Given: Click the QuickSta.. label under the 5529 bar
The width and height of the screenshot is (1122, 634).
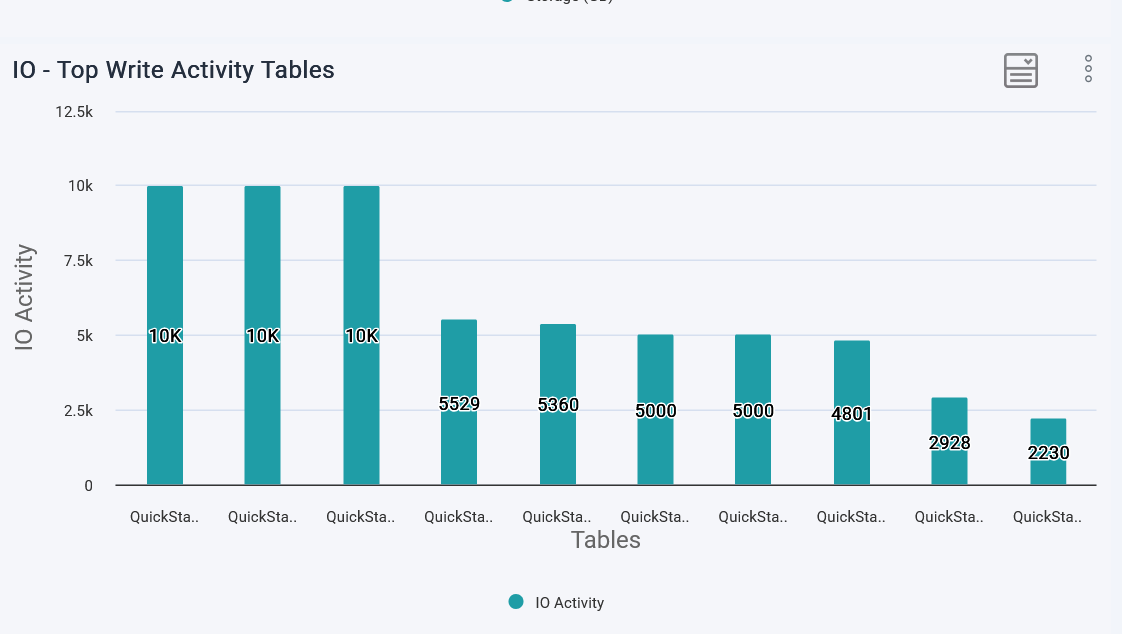Looking at the screenshot, I should coord(459,517).
